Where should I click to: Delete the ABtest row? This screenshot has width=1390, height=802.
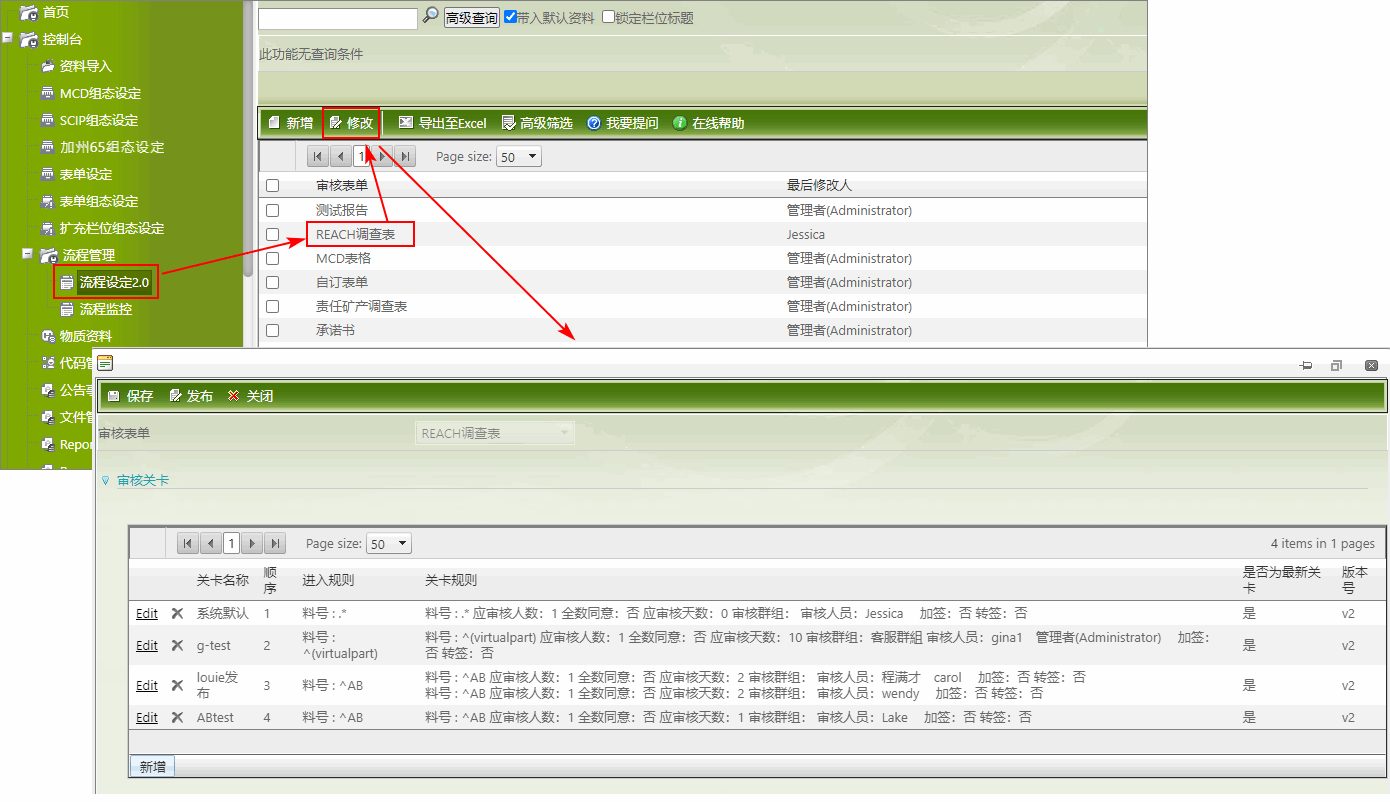pos(177,718)
